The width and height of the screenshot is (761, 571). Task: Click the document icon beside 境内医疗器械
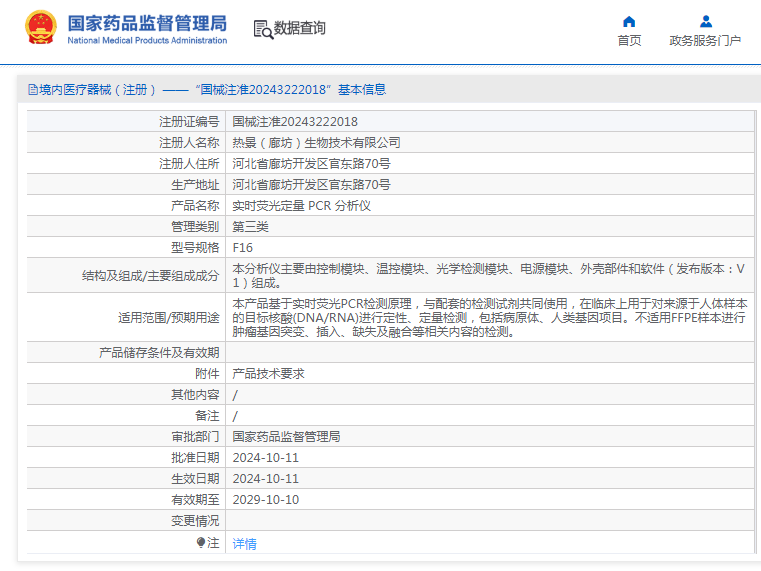(33, 90)
